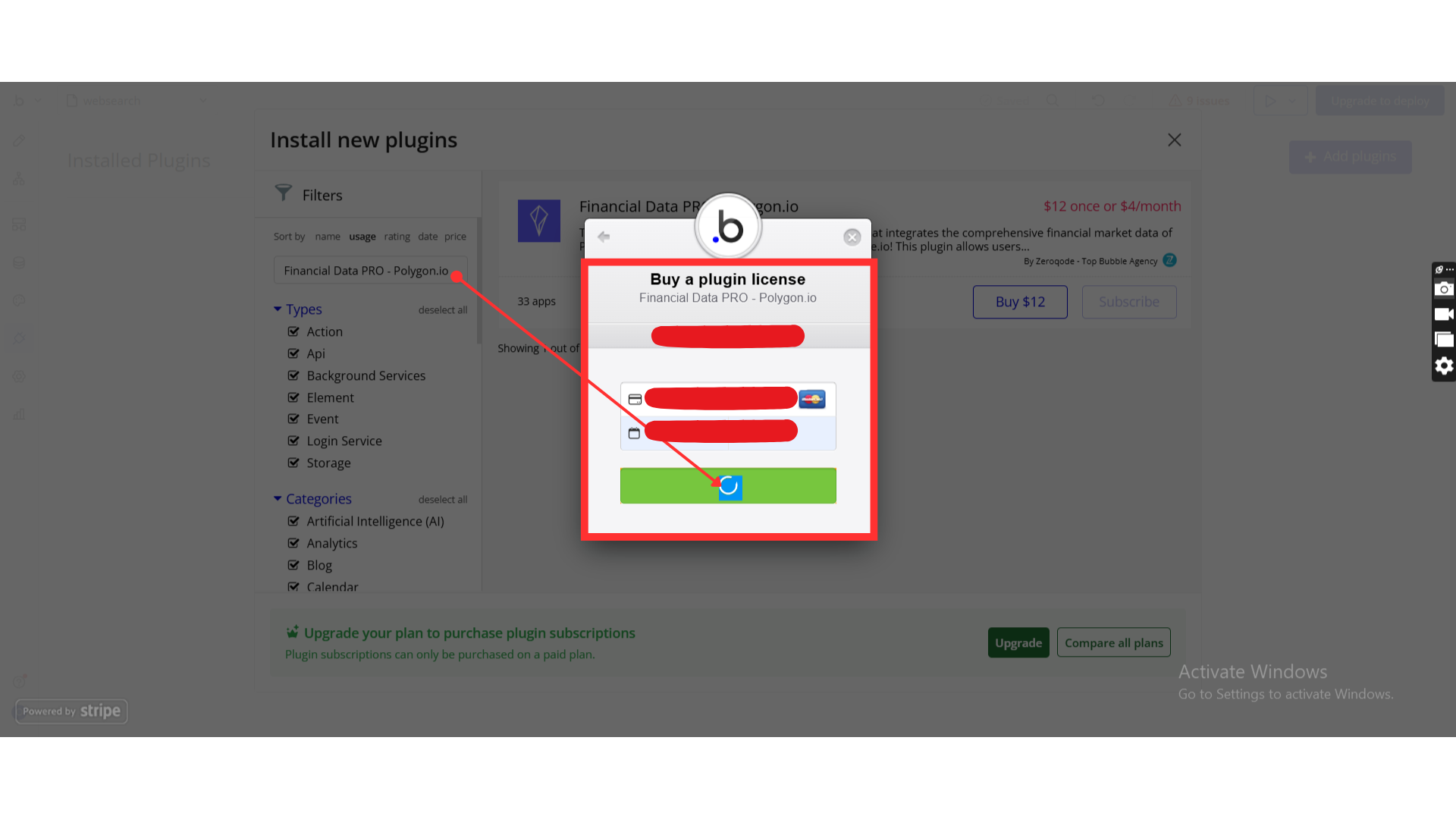Collapse the Categories filter section

278,498
